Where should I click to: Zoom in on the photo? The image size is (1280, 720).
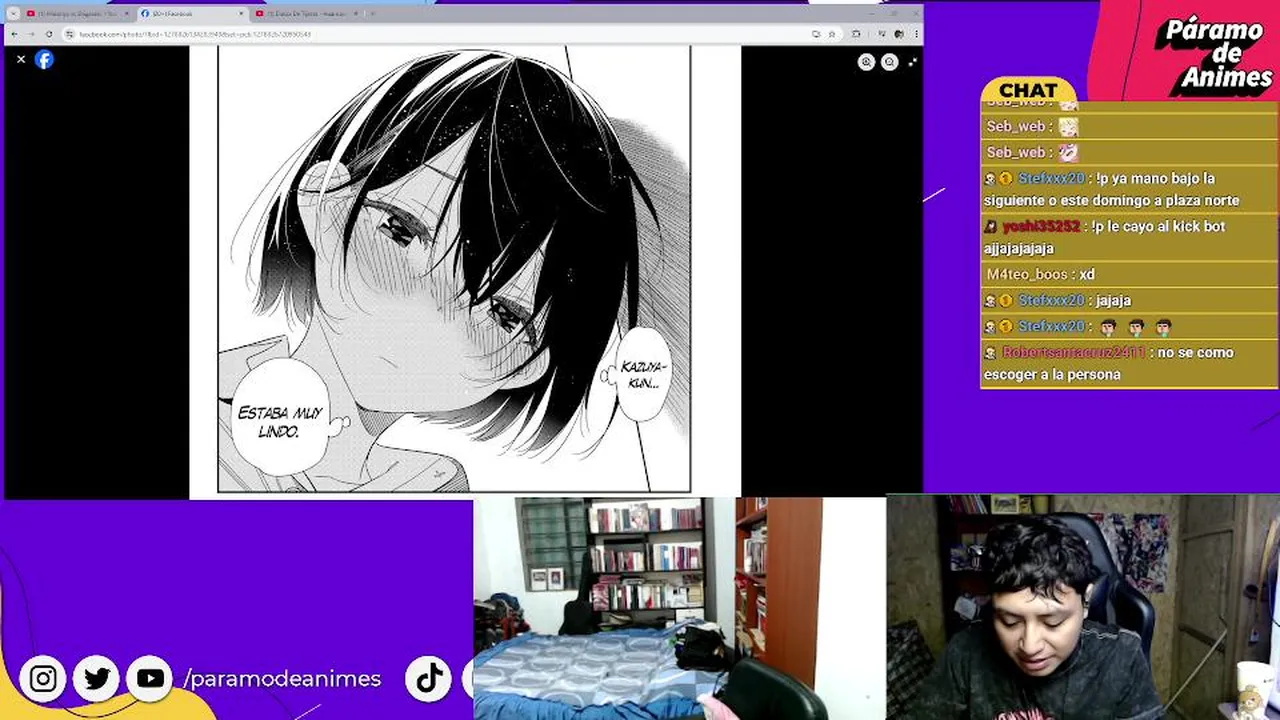(866, 62)
